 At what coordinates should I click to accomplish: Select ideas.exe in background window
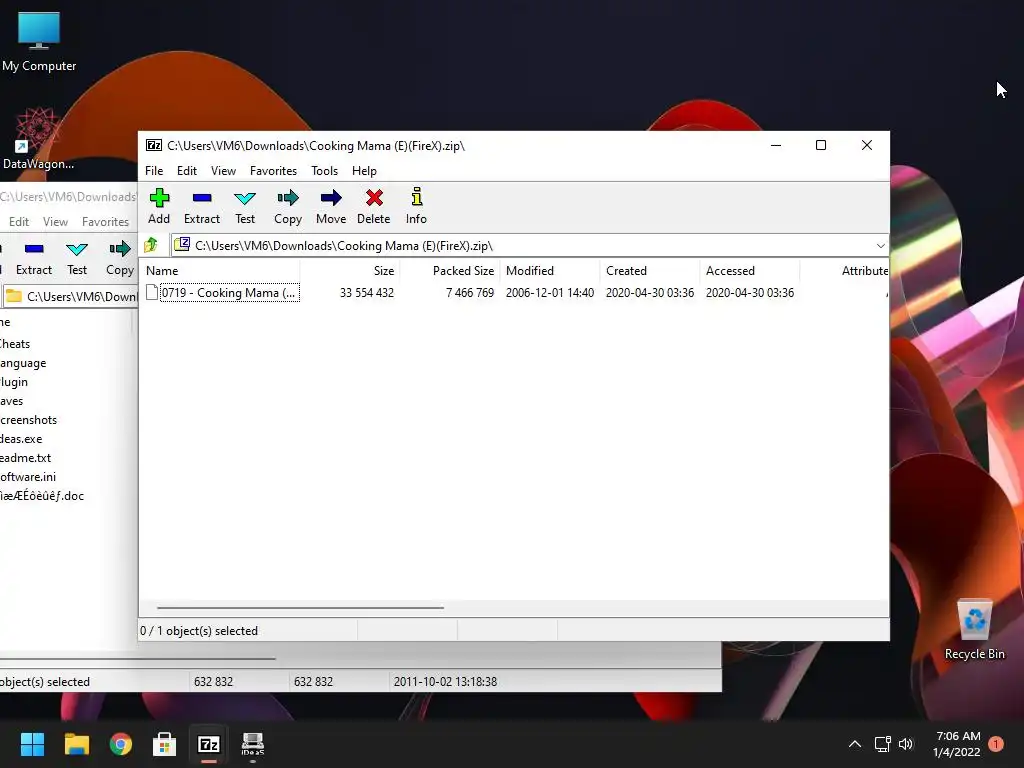[x=21, y=439]
